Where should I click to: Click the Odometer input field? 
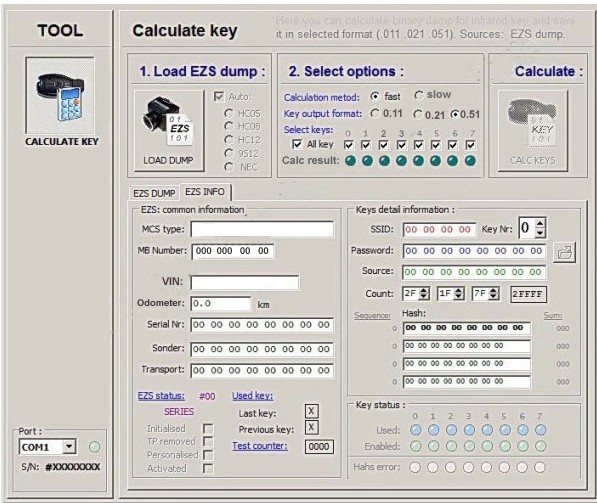[x=221, y=304]
